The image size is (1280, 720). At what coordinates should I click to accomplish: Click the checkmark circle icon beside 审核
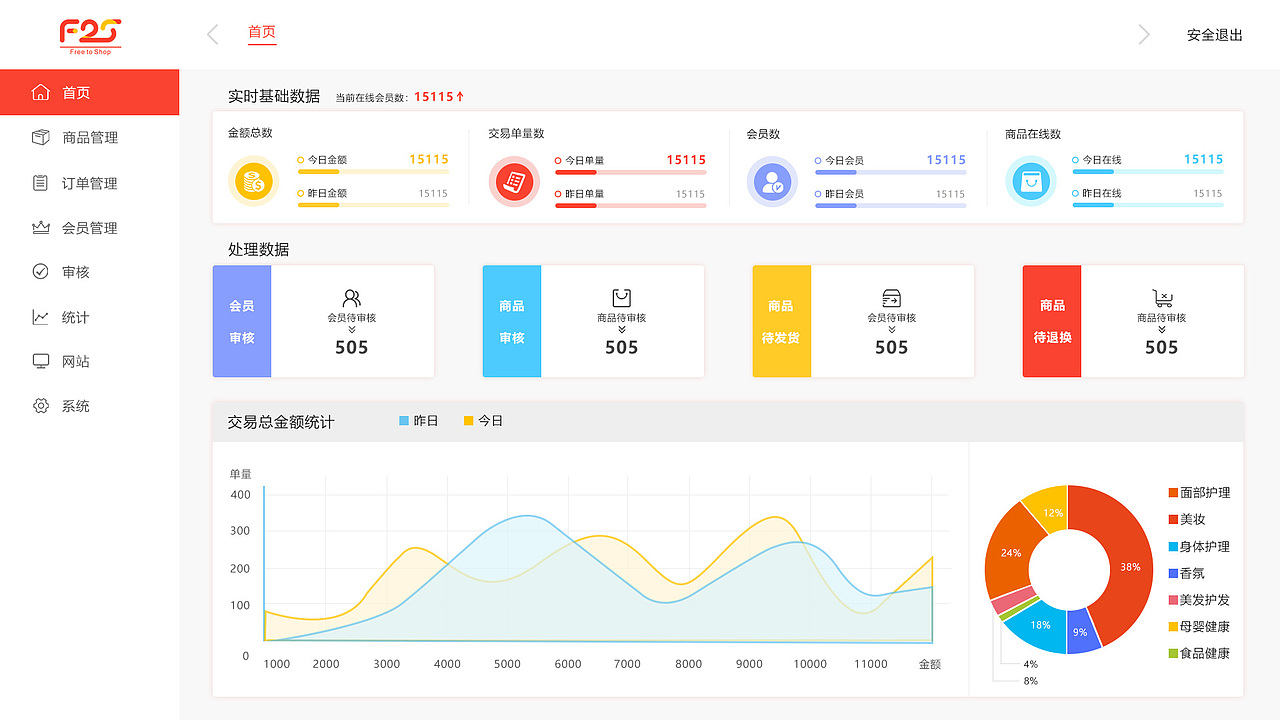[41, 271]
